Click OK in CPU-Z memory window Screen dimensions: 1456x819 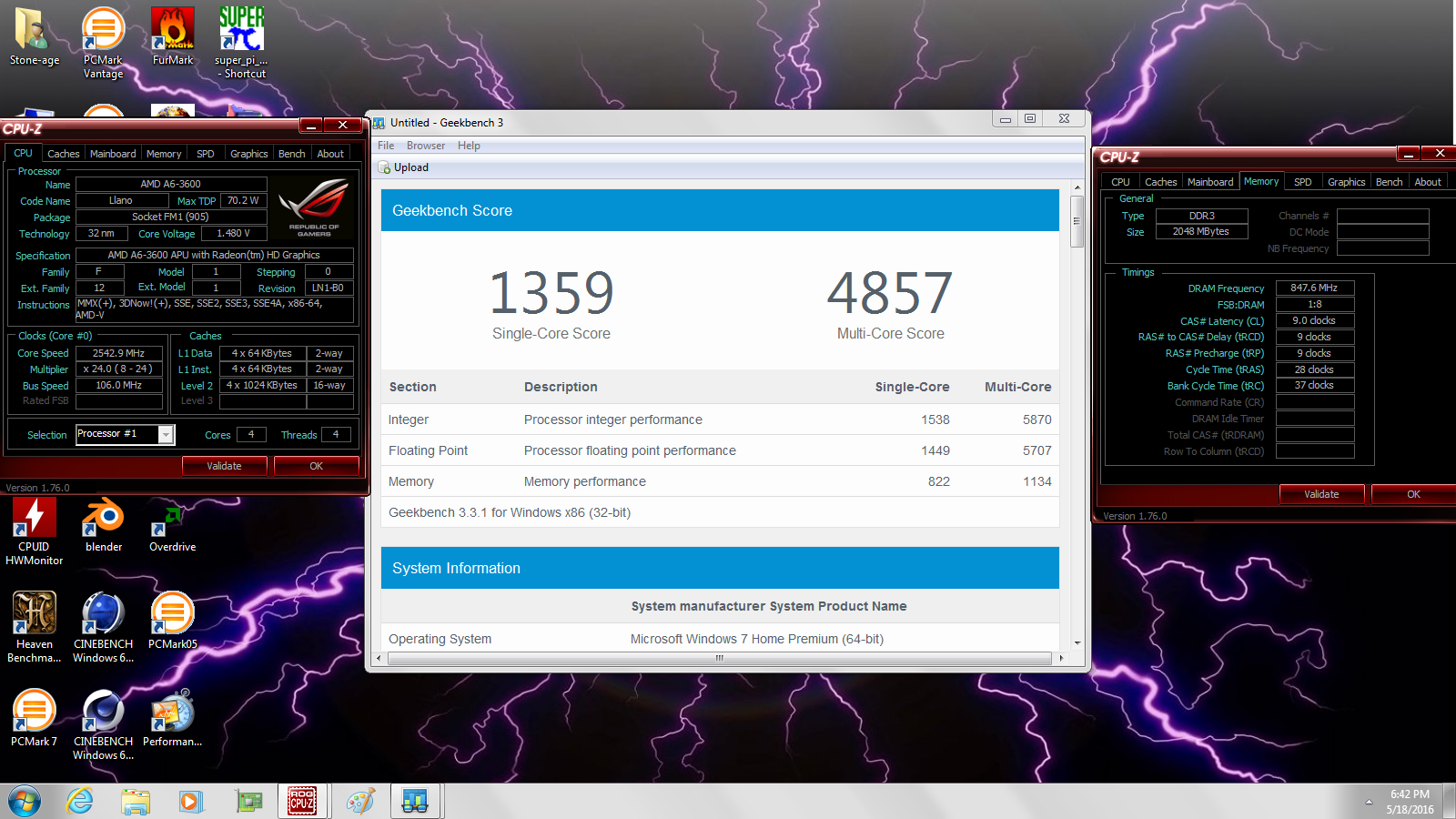tap(1413, 494)
